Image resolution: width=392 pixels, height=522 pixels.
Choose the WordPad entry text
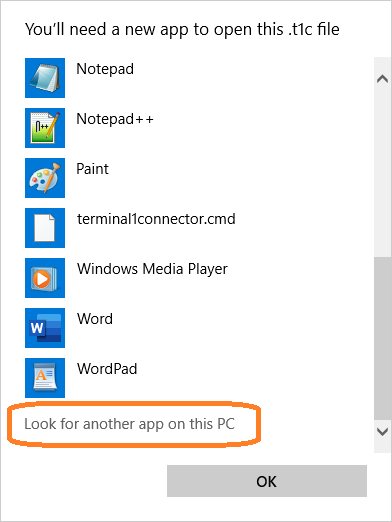click(x=107, y=369)
